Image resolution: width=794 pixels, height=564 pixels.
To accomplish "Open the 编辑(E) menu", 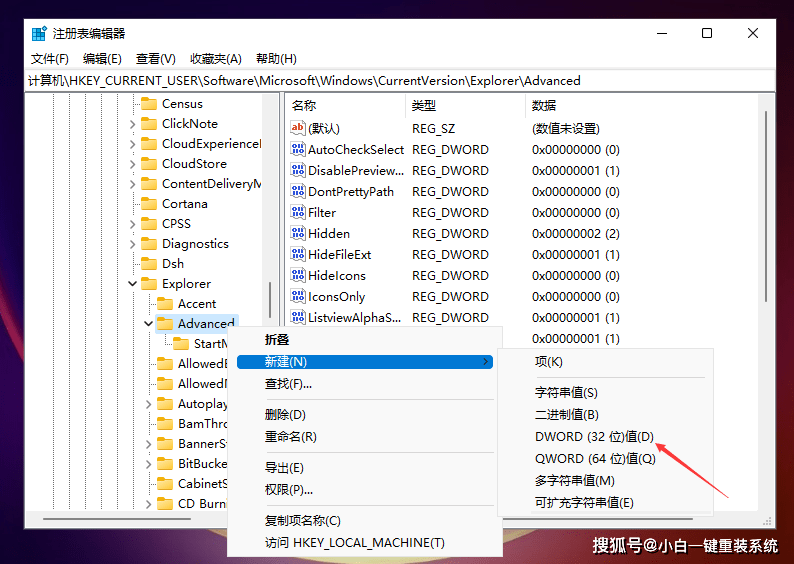I will click(x=102, y=59).
